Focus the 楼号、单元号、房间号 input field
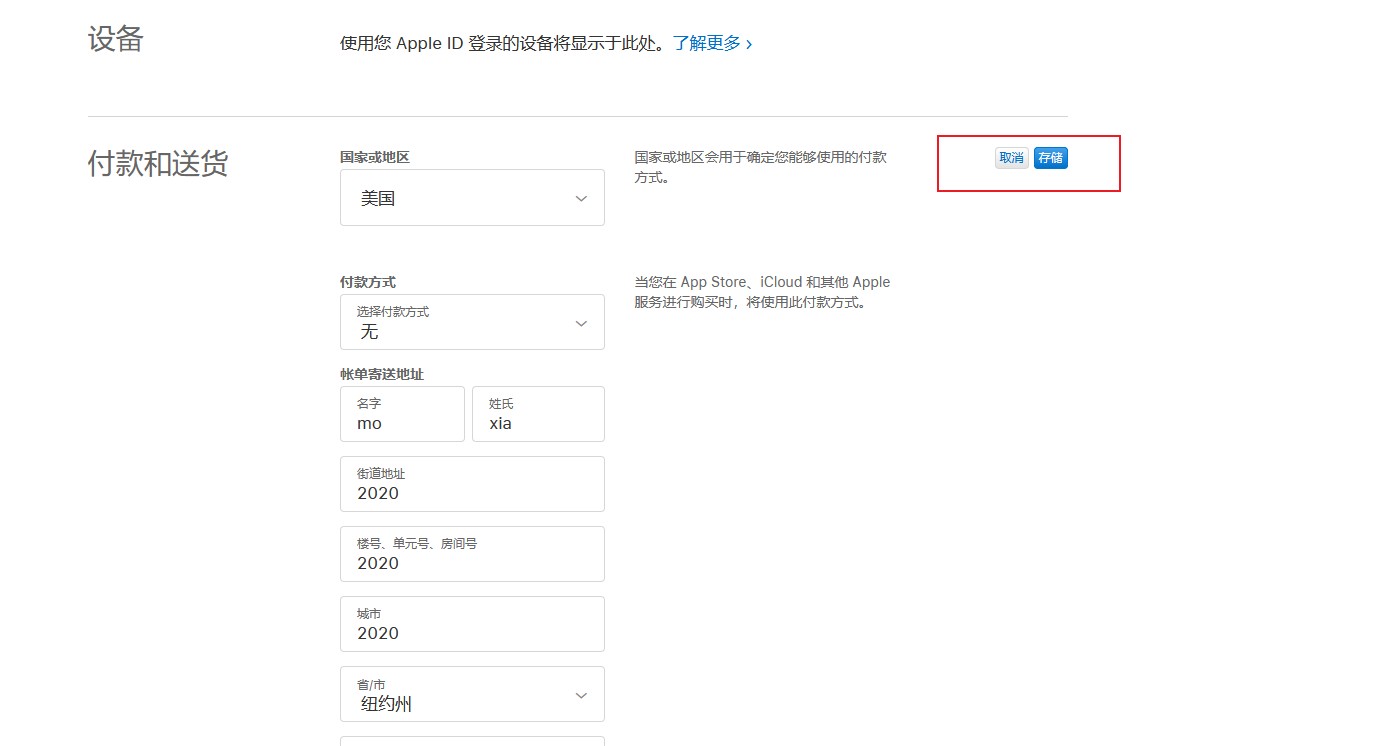1384x746 pixels. pos(472,554)
